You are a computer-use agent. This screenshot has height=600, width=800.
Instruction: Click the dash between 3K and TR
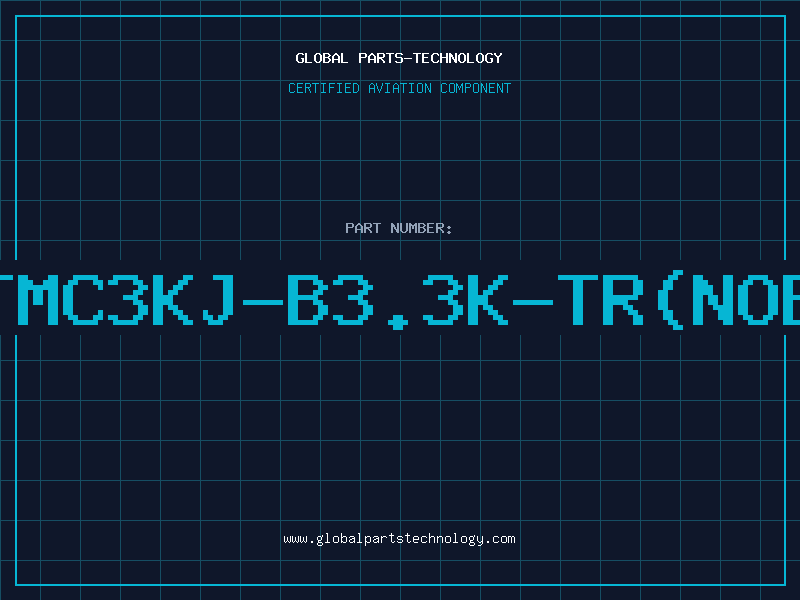pyautogui.click(x=533, y=302)
